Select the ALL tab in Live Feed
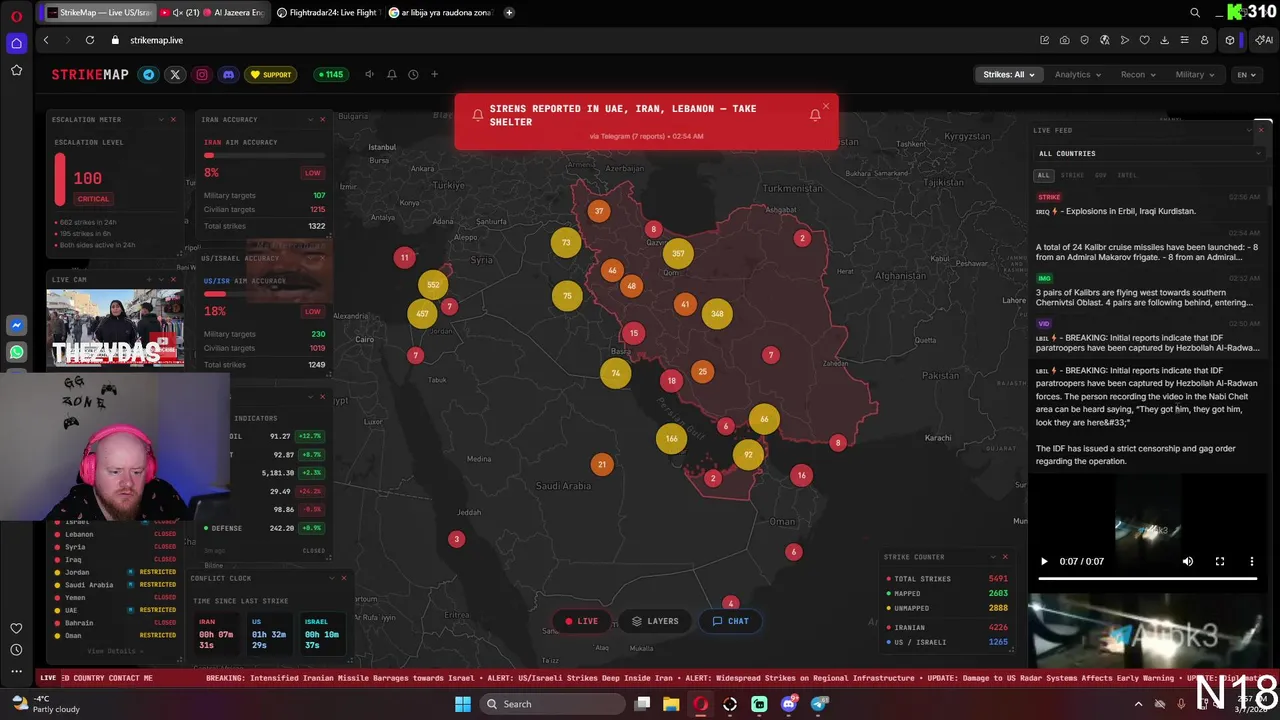1280x720 pixels. point(1043,175)
